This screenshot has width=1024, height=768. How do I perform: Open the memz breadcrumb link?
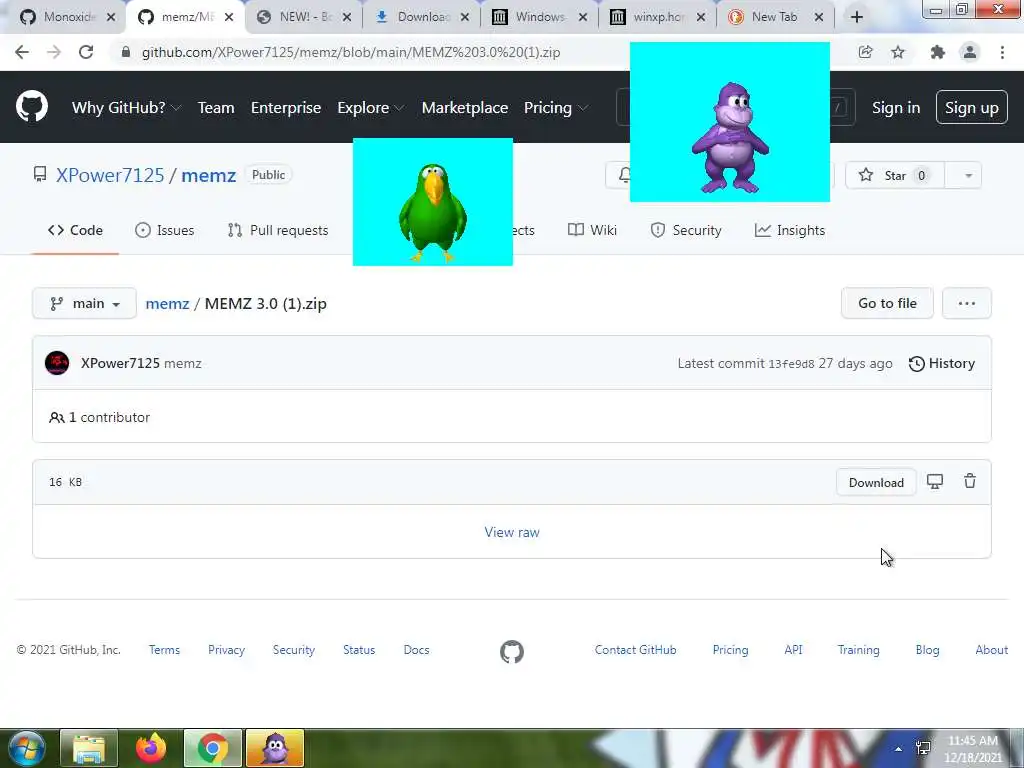click(167, 304)
